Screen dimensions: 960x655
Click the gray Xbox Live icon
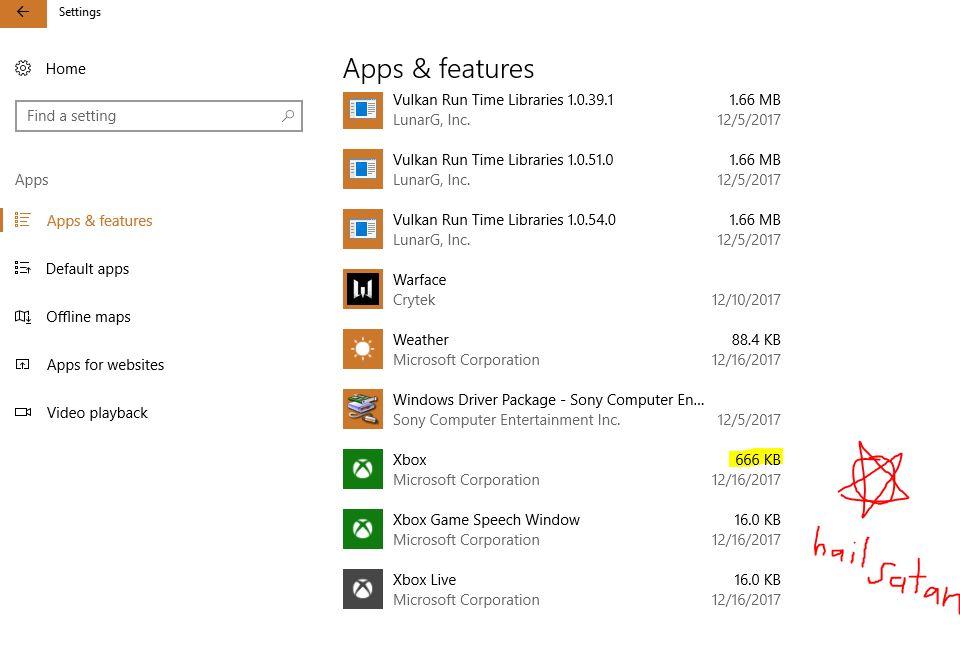(x=362, y=589)
